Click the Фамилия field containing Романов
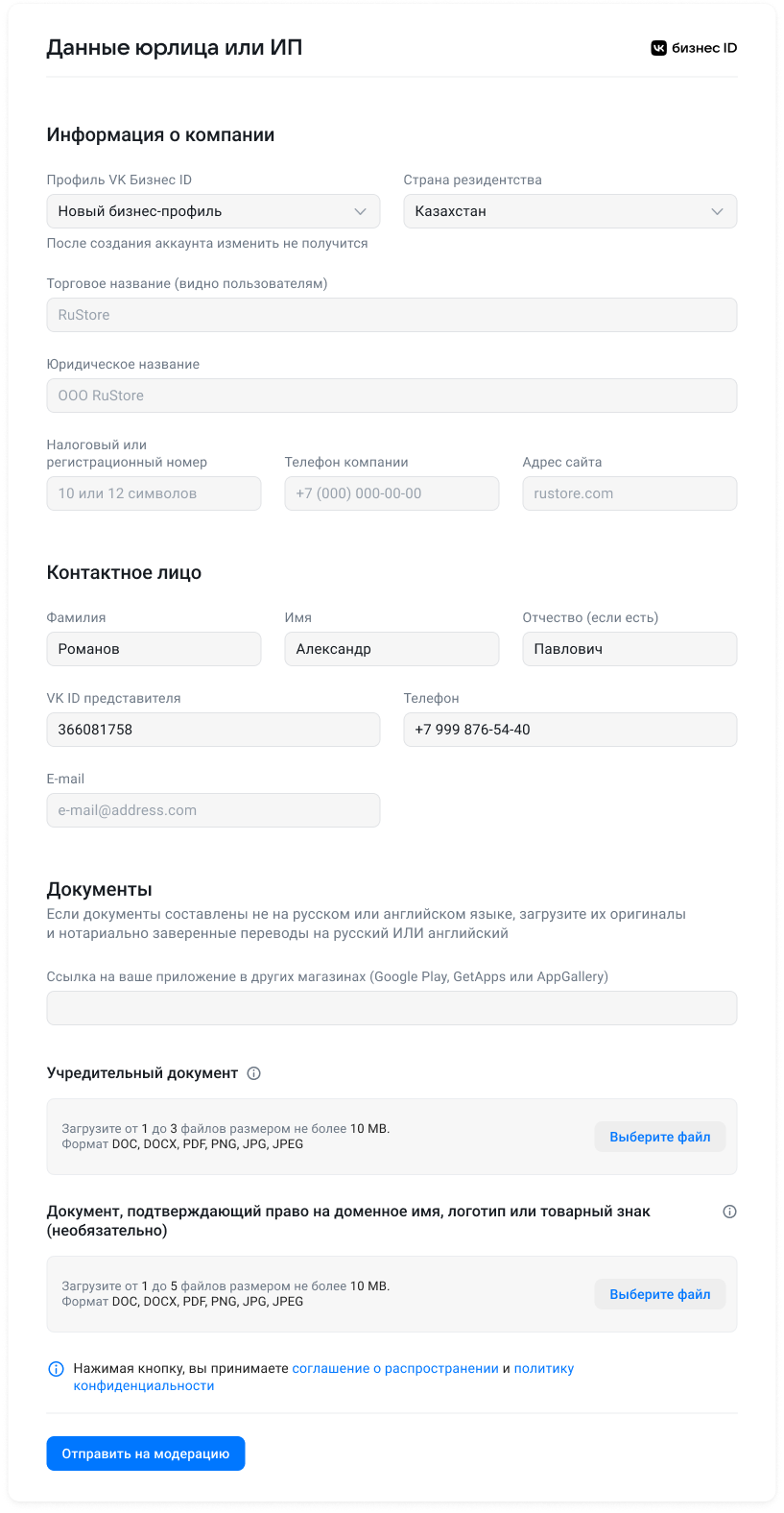 click(x=154, y=649)
